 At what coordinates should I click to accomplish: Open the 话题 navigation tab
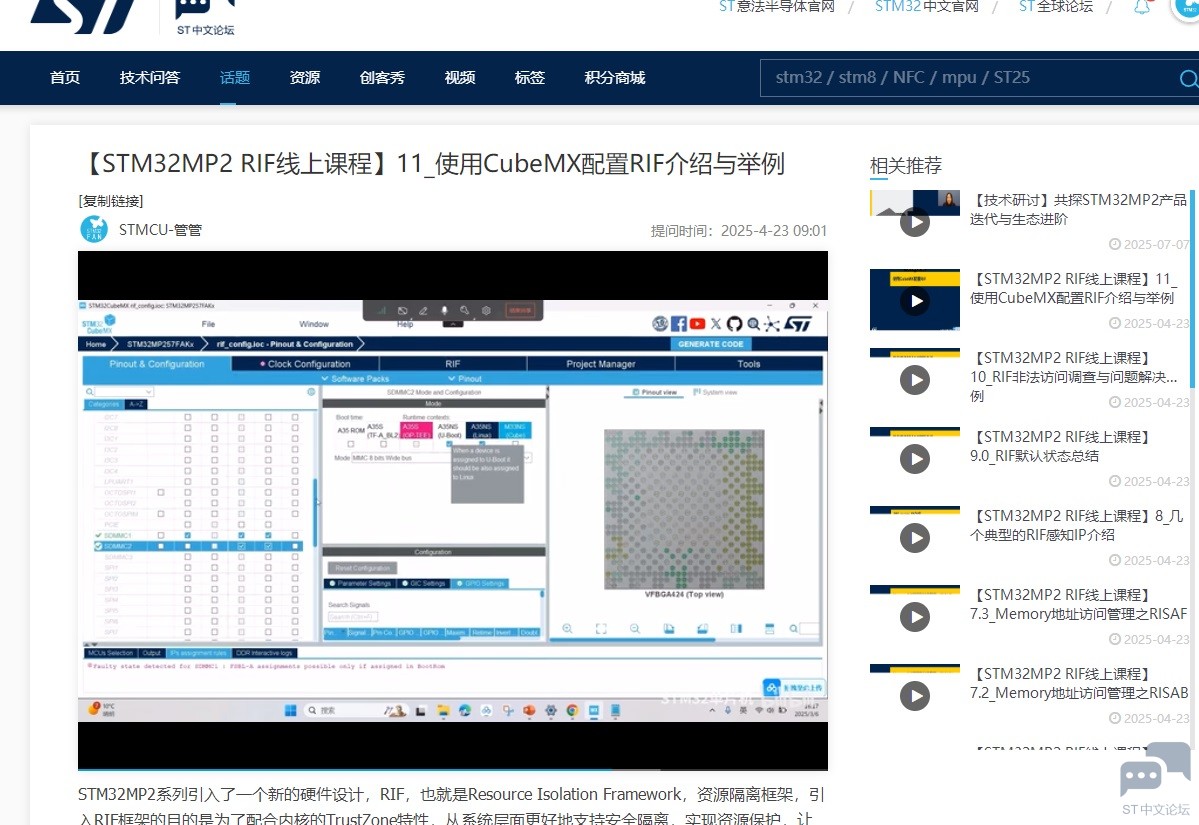pos(235,77)
